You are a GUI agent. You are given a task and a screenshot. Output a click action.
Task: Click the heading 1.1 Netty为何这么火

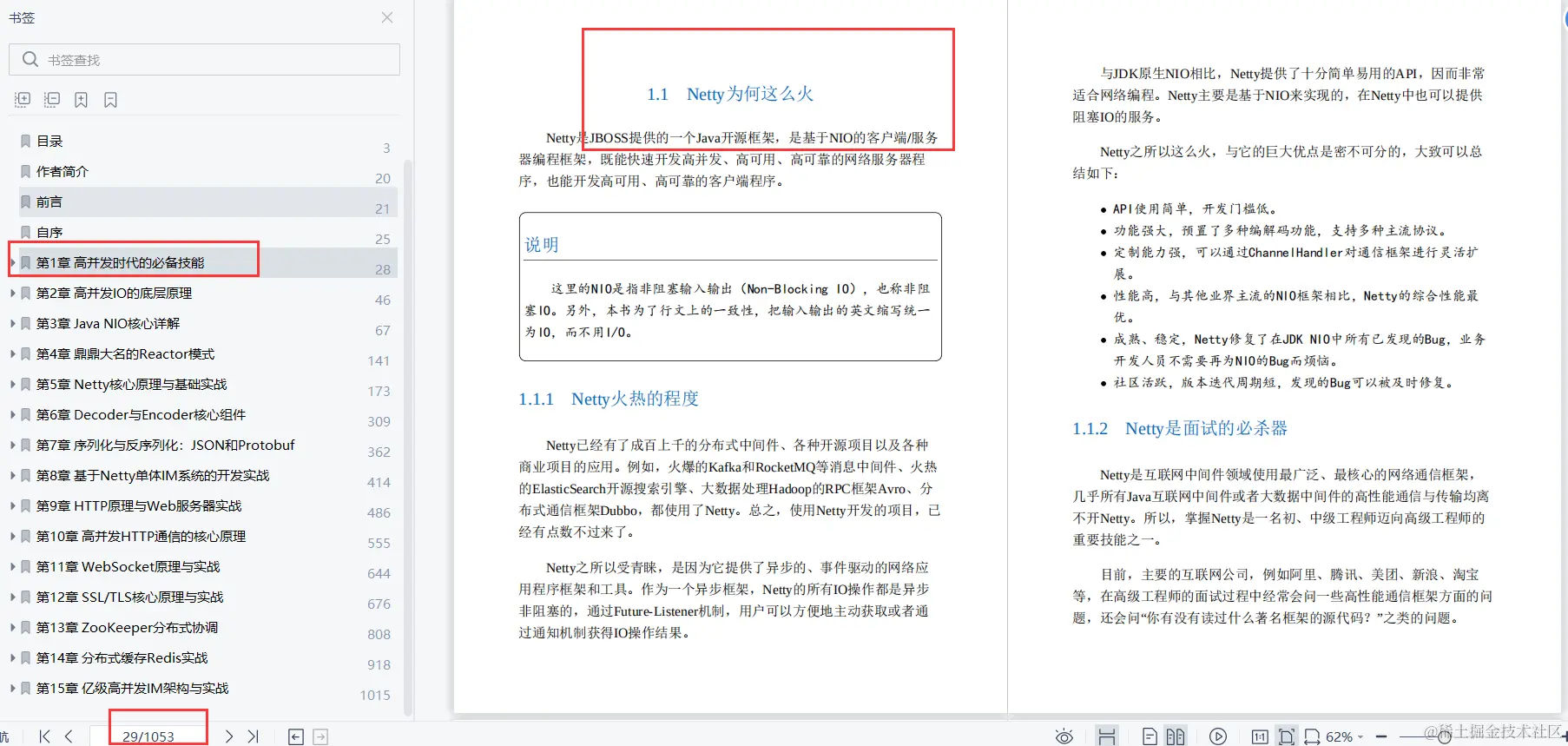click(730, 94)
